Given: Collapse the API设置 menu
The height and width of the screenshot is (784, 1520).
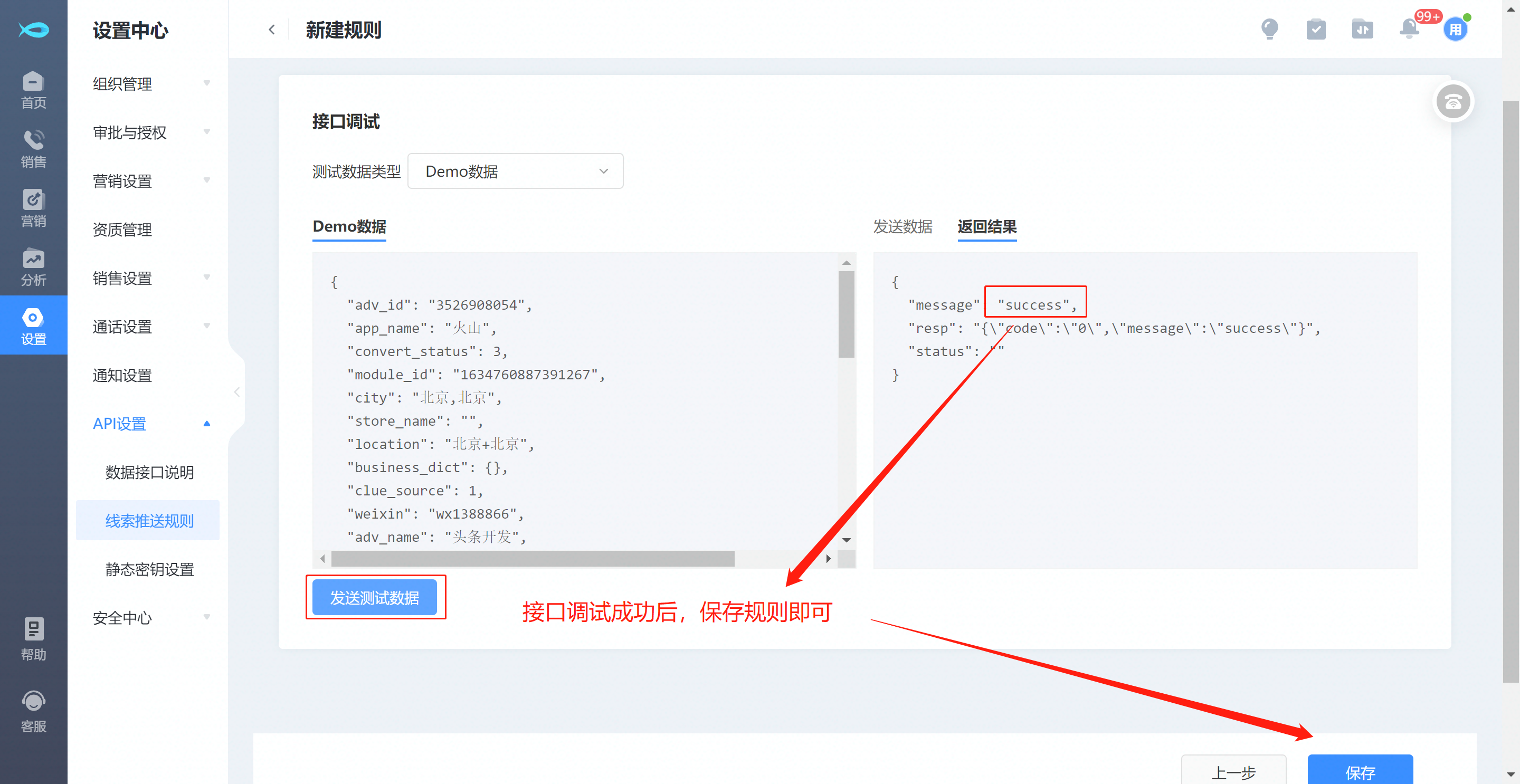Looking at the screenshot, I should click(x=151, y=423).
